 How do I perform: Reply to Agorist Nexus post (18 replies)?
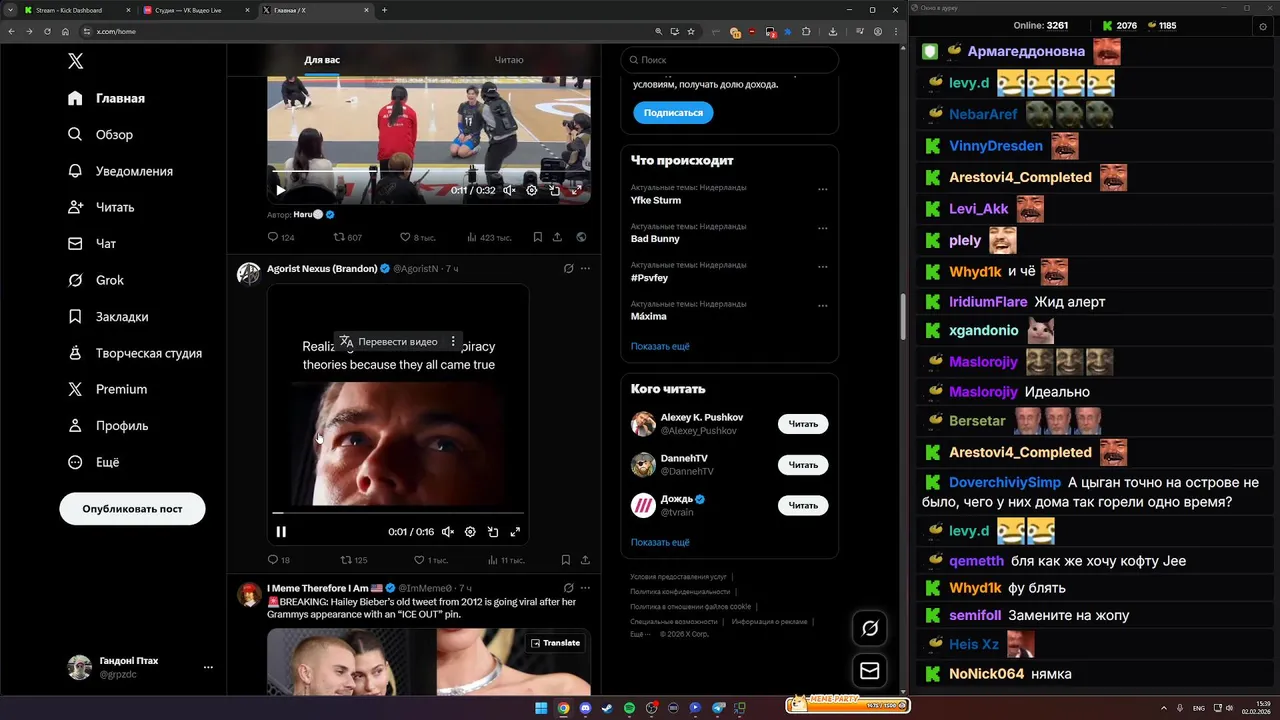point(278,560)
